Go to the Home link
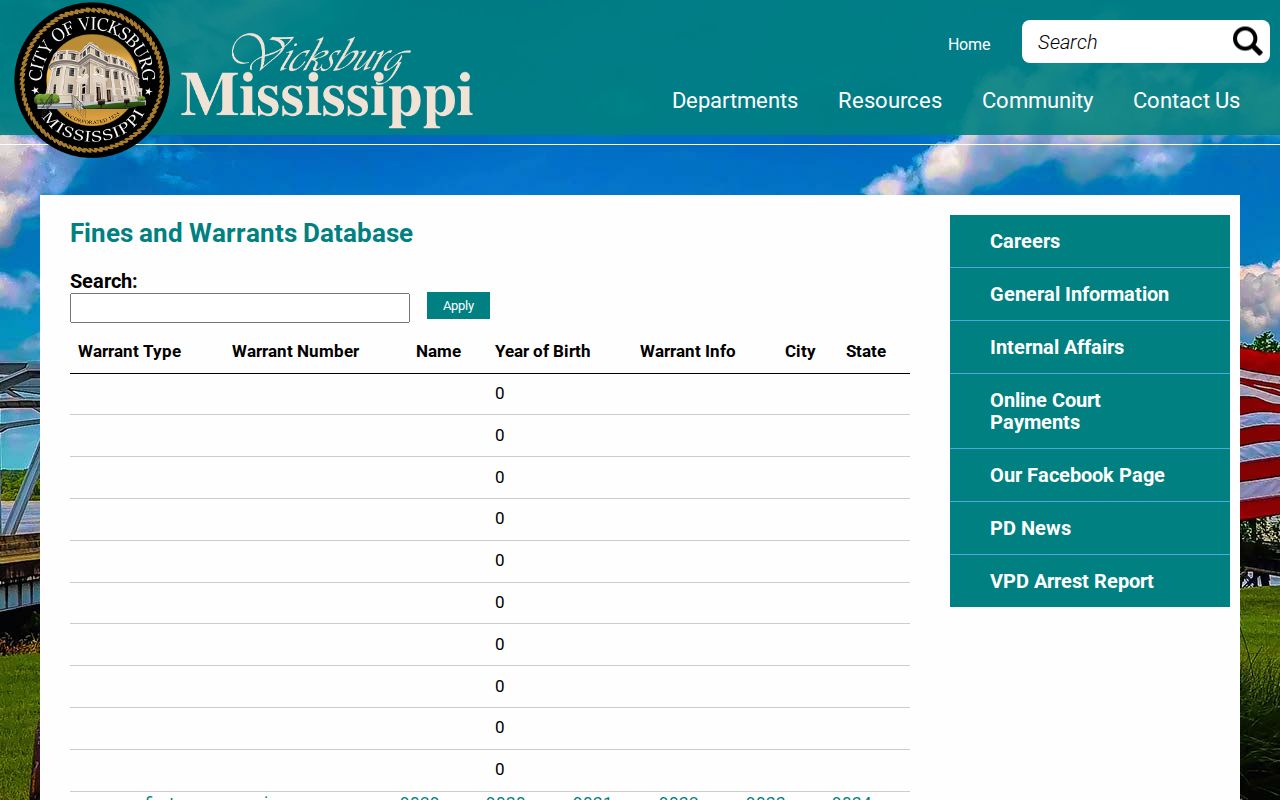The image size is (1280, 800). click(969, 44)
